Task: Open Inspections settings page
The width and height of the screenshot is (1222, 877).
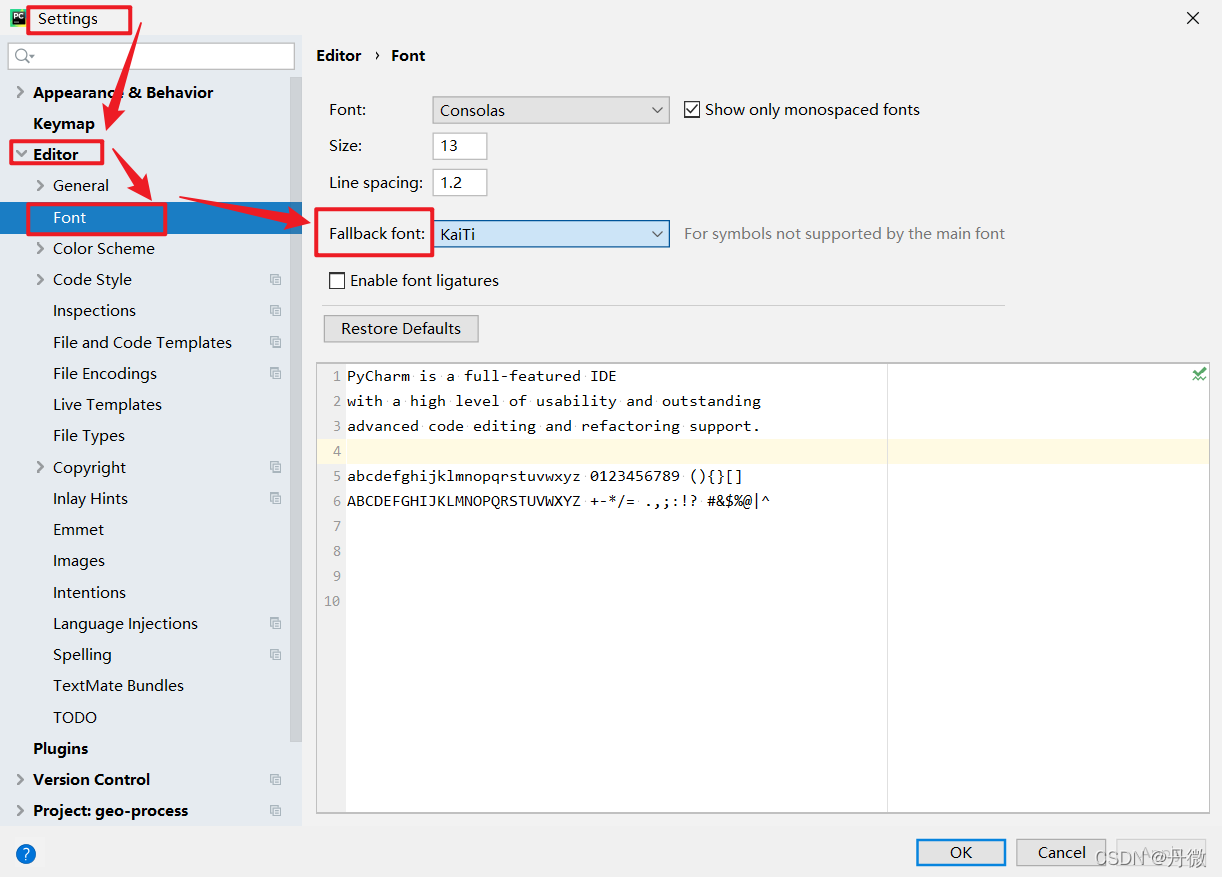Action: pos(94,311)
